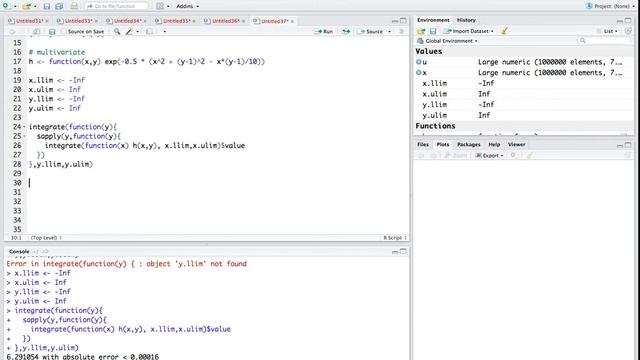Screen dimensions: 640x360
Task: Click Re-run previous code icon
Action: (346, 31)
